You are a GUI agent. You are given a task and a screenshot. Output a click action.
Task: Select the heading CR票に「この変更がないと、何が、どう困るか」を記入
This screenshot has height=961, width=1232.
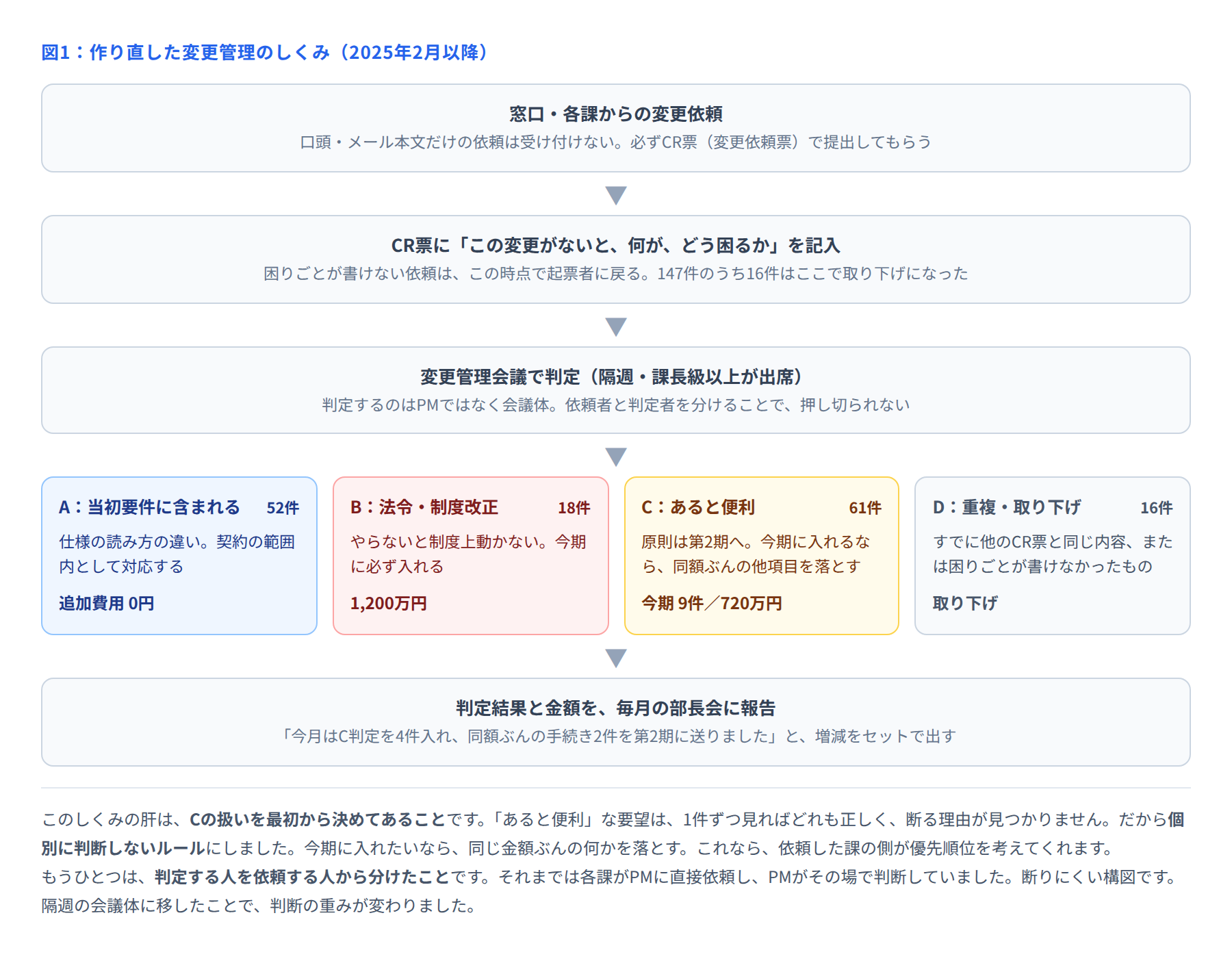(x=616, y=245)
